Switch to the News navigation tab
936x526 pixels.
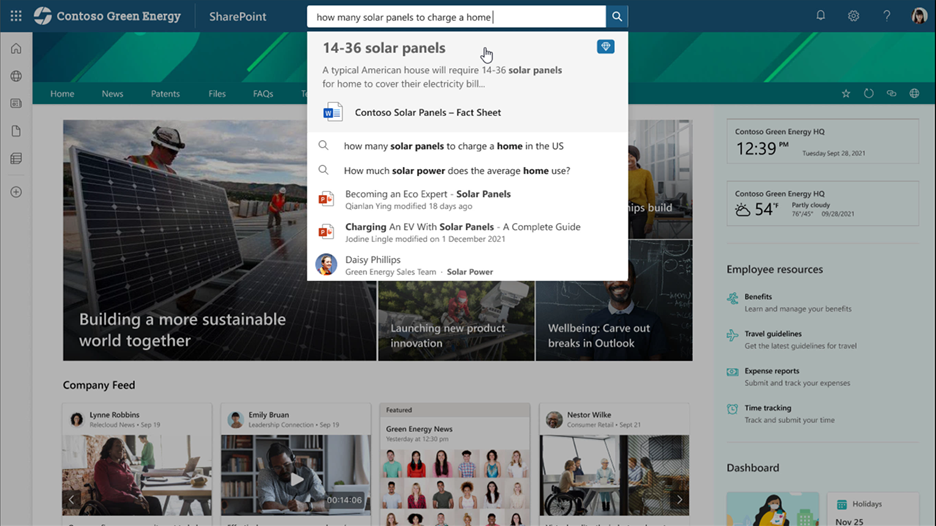(x=112, y=94)
